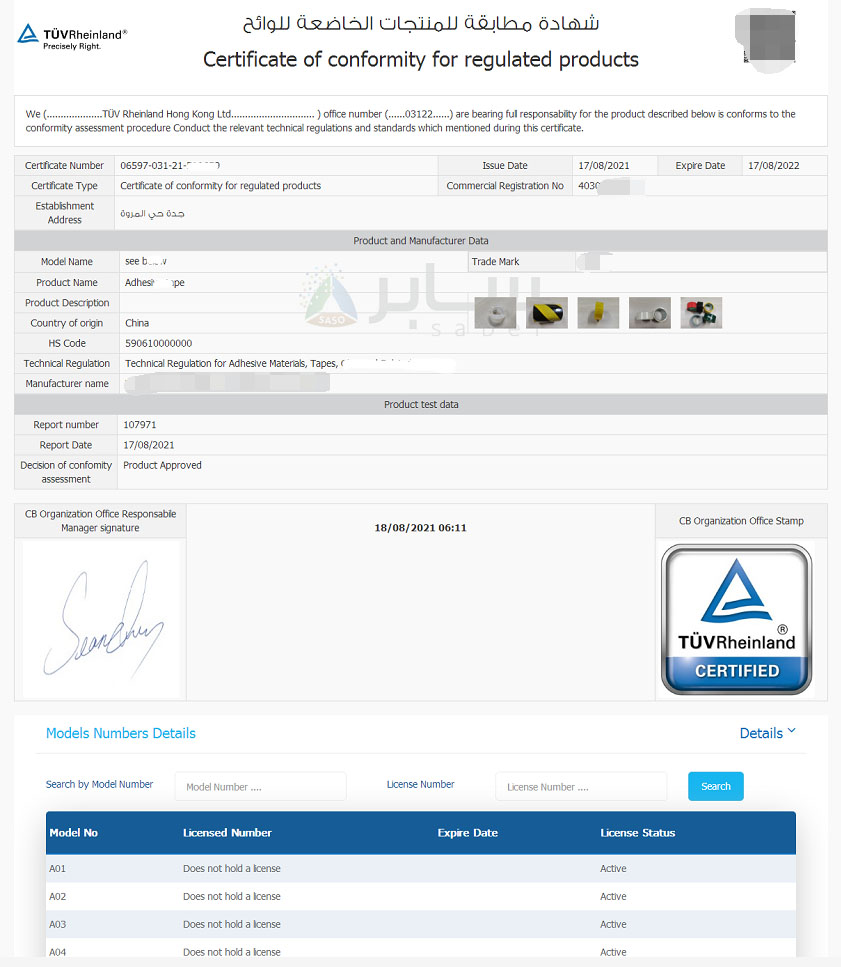Click the TÜV Rheinland logo in header
841x967 pixels.
click(72, 38)
